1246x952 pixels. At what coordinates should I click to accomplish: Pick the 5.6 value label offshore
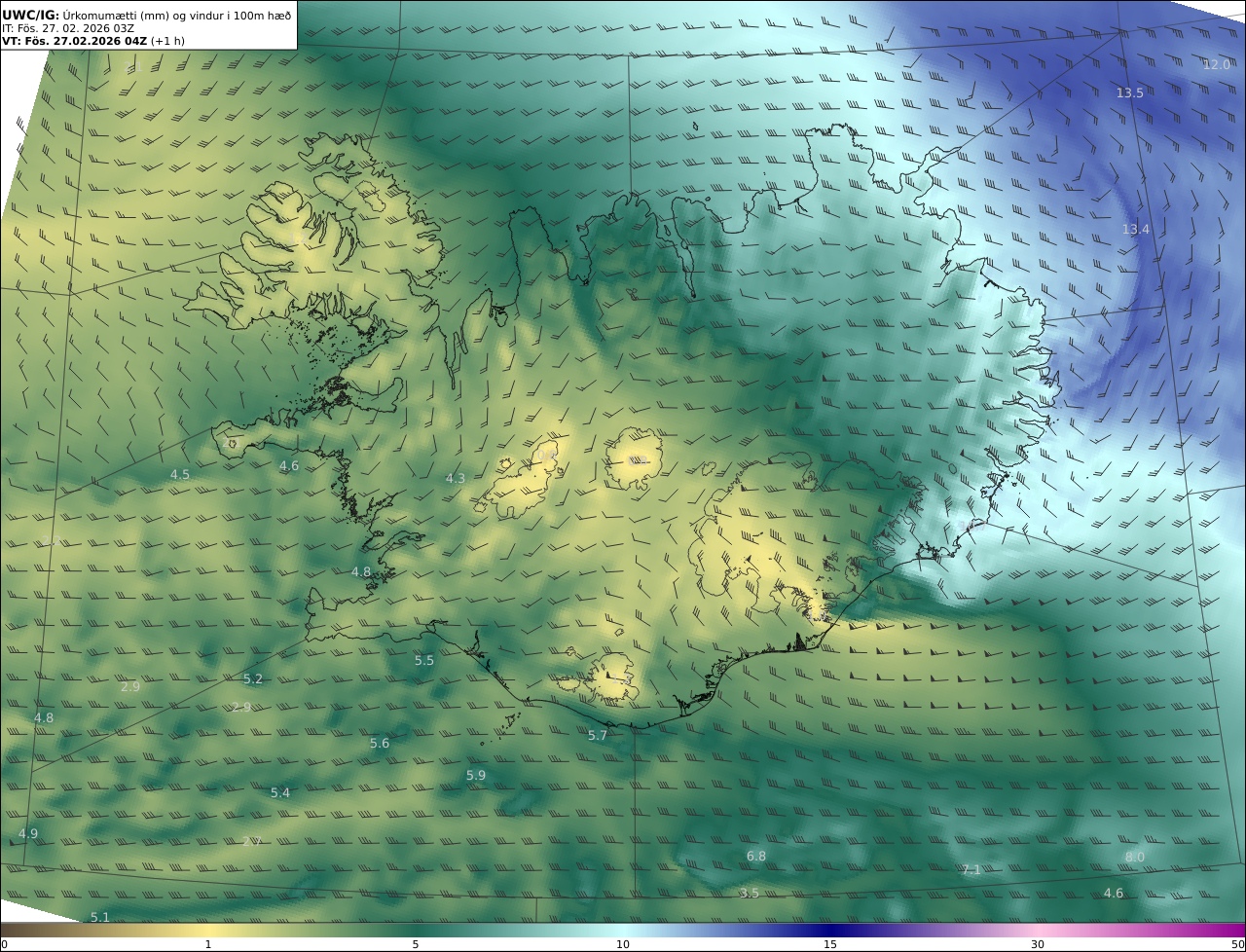pos(380,743)
